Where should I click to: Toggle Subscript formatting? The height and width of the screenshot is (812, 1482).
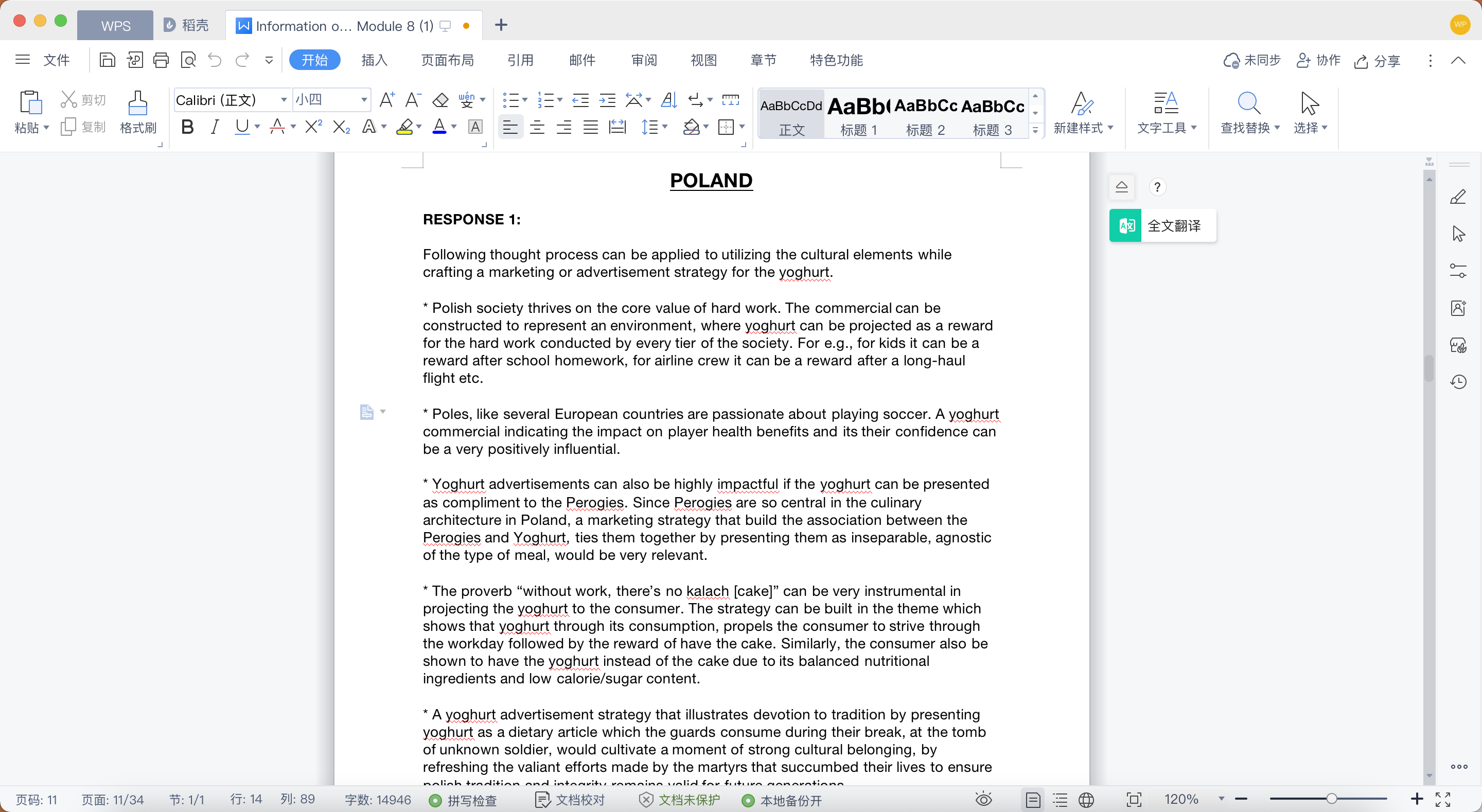coord(341,127)
